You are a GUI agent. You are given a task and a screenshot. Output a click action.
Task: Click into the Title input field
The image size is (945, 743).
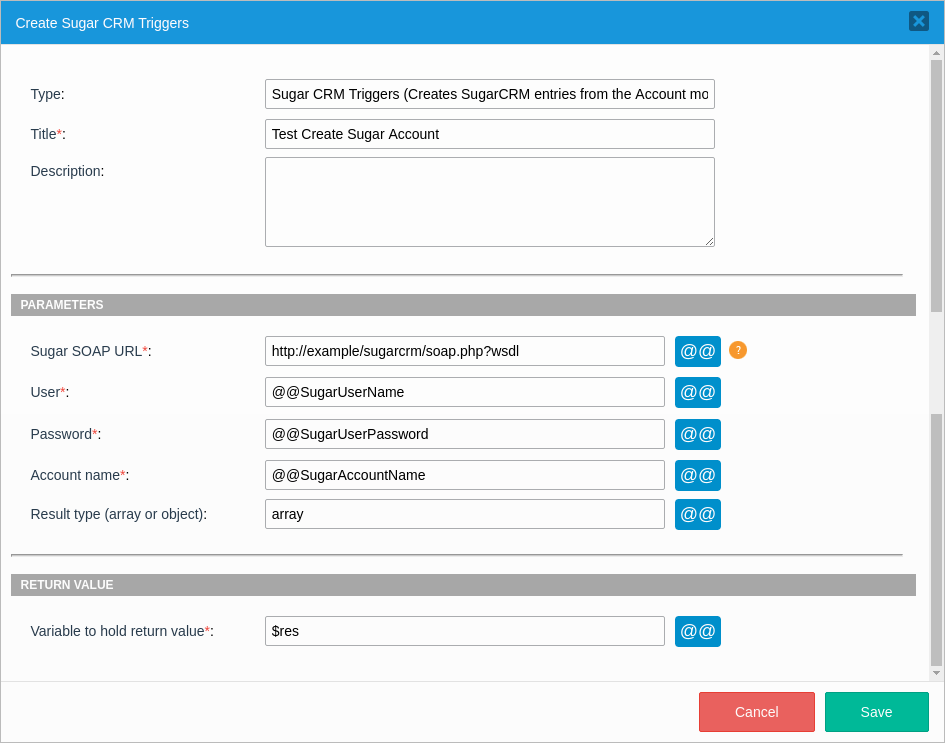click(489, 134)
